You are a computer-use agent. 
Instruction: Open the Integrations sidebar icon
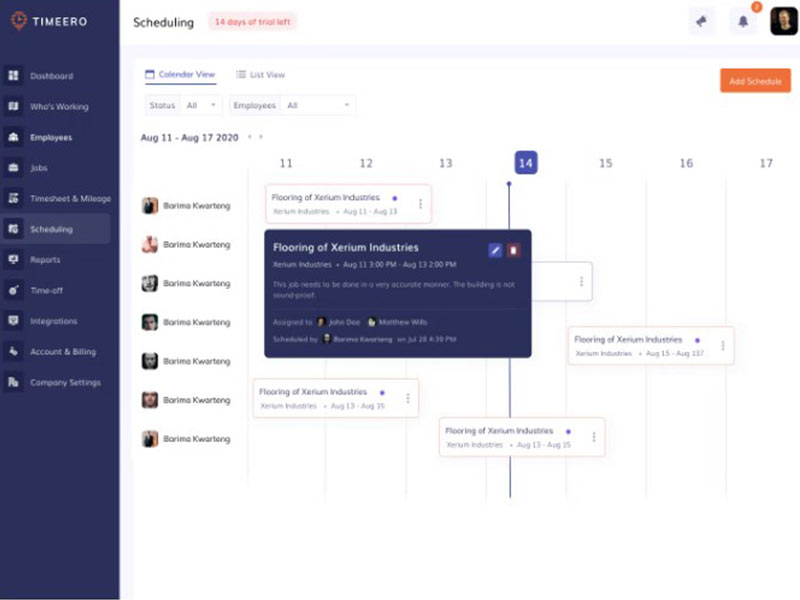[x=13, y=320]
